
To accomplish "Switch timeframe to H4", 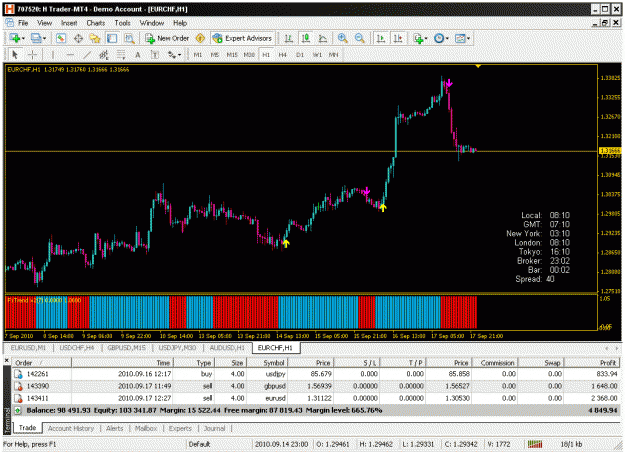I will [283, 55].
